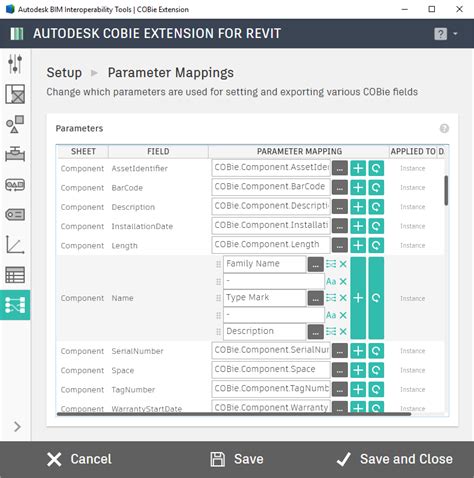Click Save and Close button
Image resolution: width=474 pixels, height=478 pixels.
tap(394, 459)
